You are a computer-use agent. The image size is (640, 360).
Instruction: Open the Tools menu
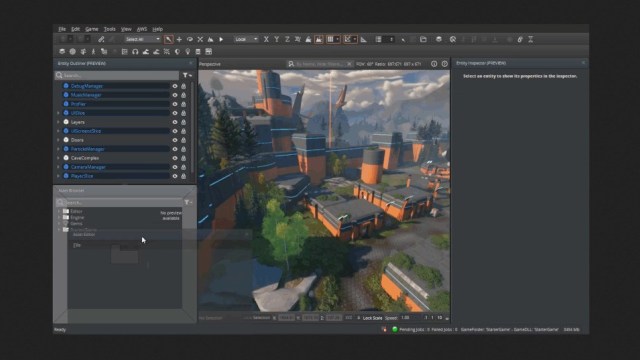point(109,29)
